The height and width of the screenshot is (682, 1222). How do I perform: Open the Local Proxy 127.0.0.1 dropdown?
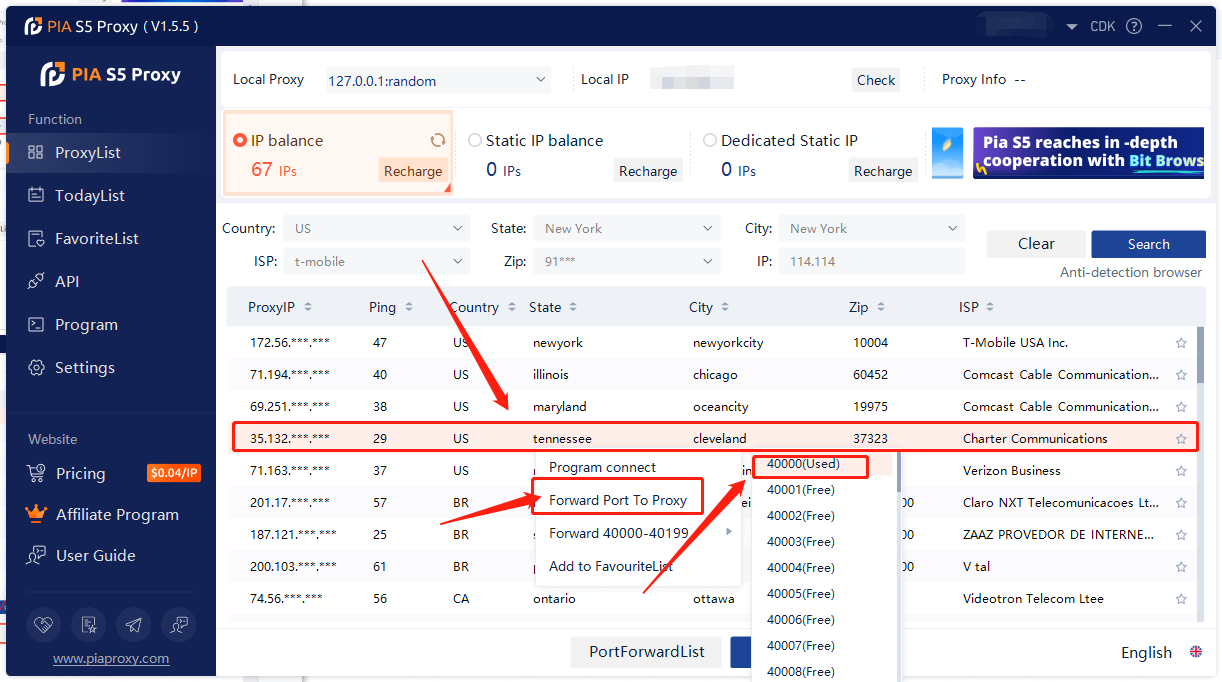[437, 80]
